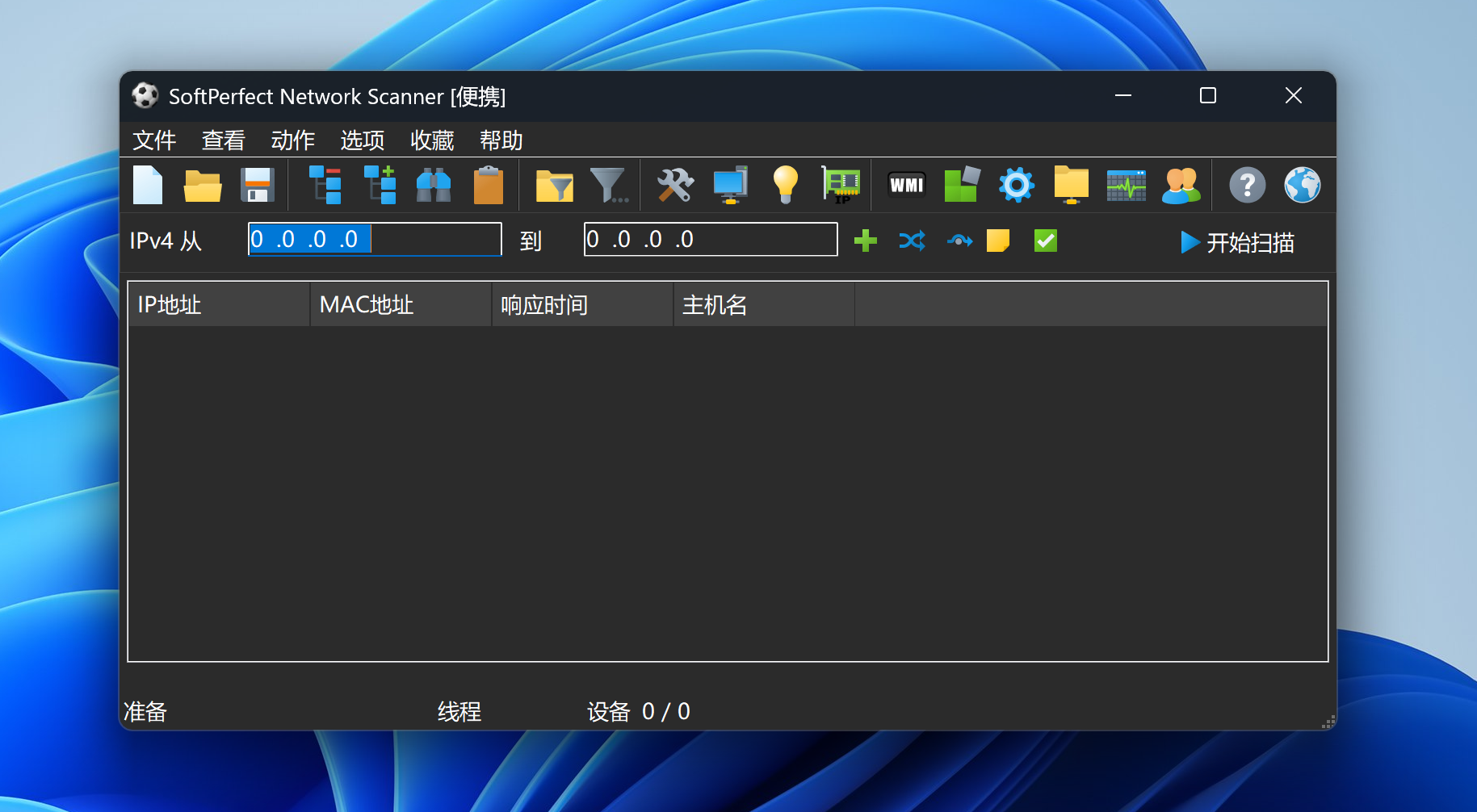This screenshot has width=1477, height=812.
Task: Open the IP network card icon
Action: point(841,185)
